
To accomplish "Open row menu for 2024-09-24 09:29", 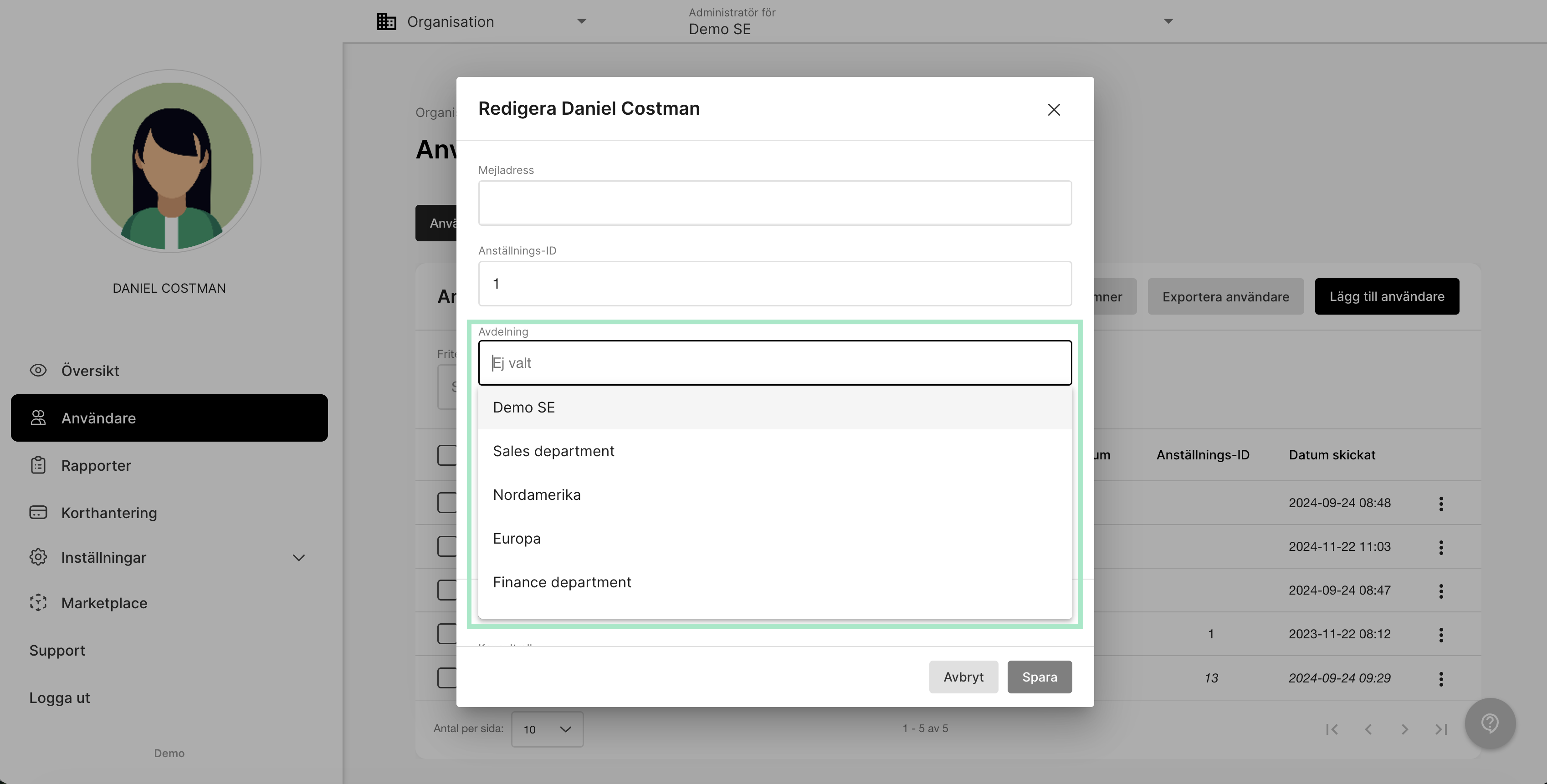I will pos(1441,679).
